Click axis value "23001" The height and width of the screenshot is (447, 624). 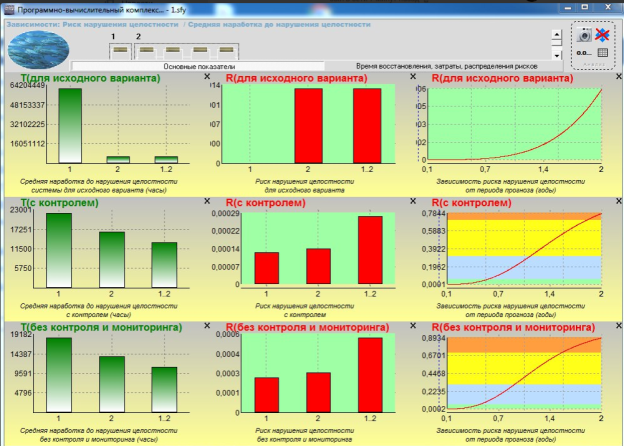21,210
